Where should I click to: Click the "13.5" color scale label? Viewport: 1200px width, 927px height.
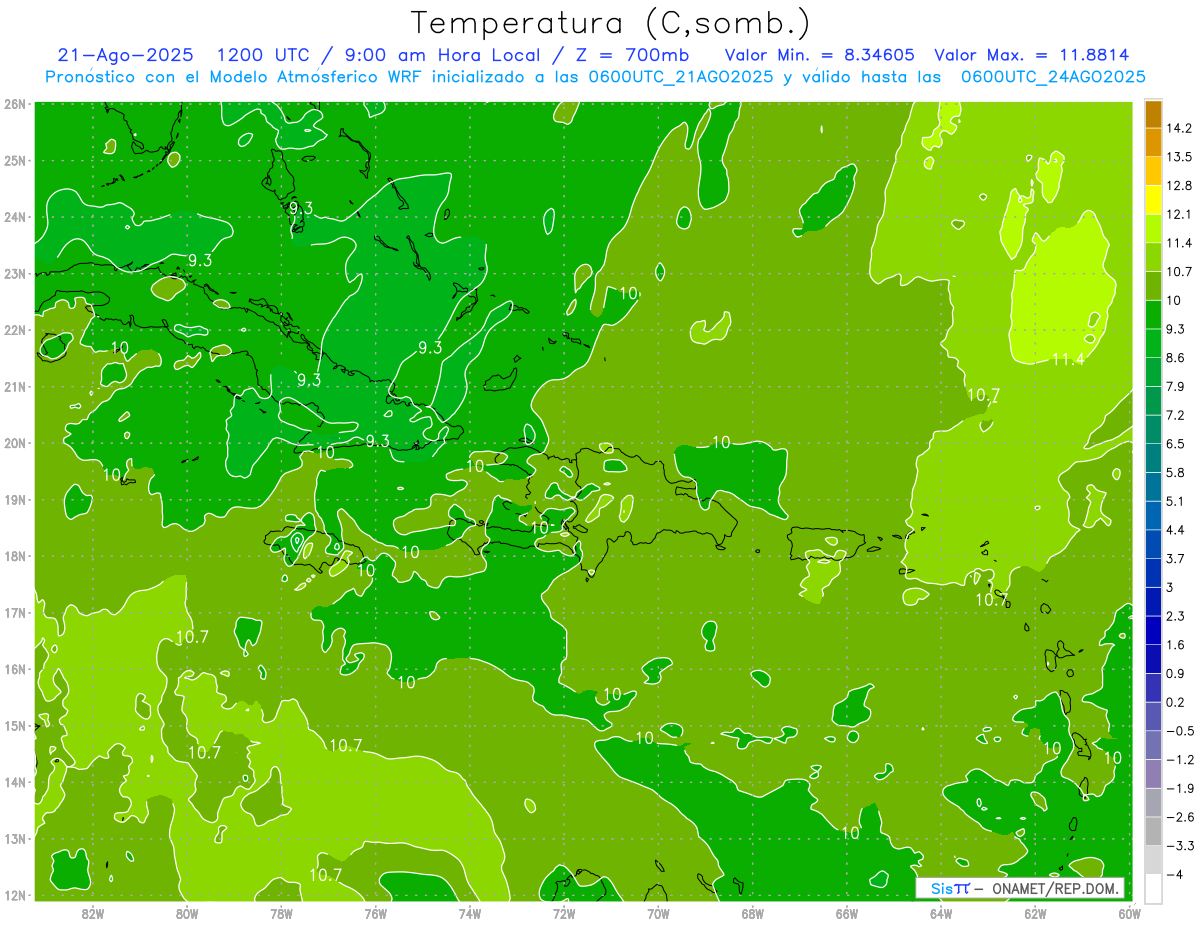pyautogui.click(x=1180, y=157)
